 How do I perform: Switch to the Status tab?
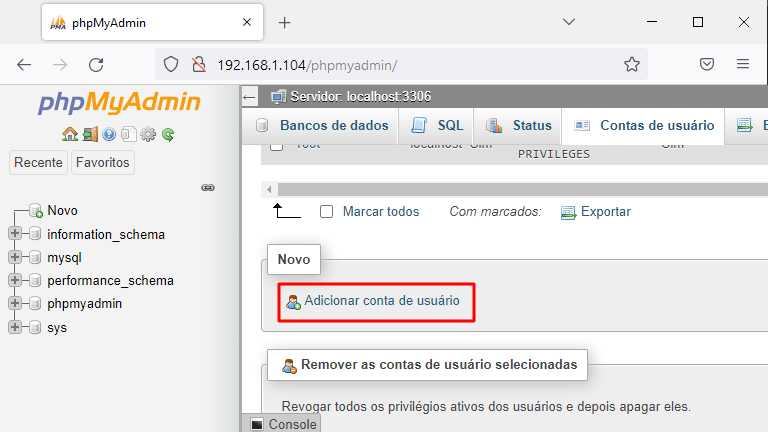click(x=518, y=126)
